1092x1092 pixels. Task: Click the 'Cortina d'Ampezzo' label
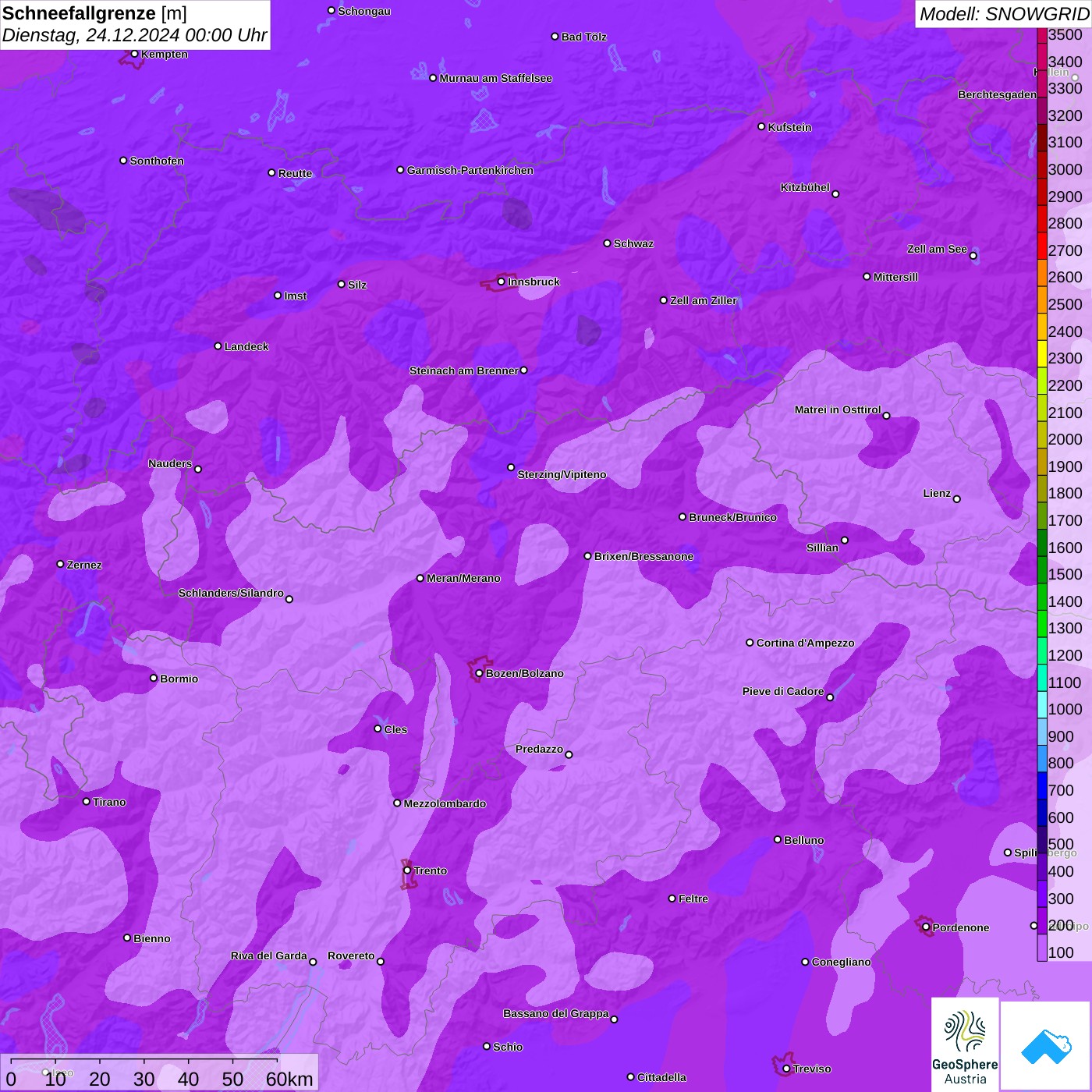[806, 643]
